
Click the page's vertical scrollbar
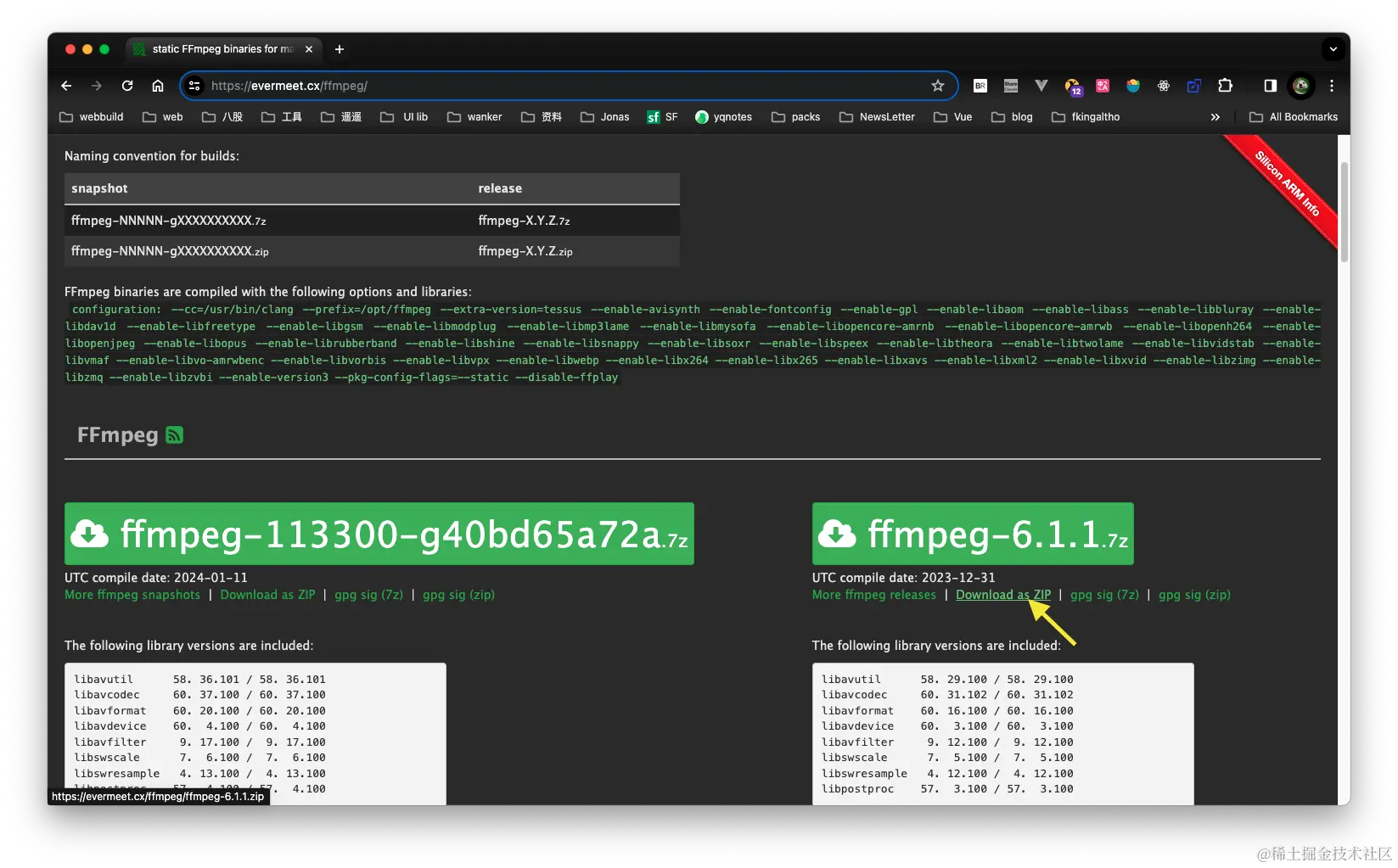[x=1344, y=212]
